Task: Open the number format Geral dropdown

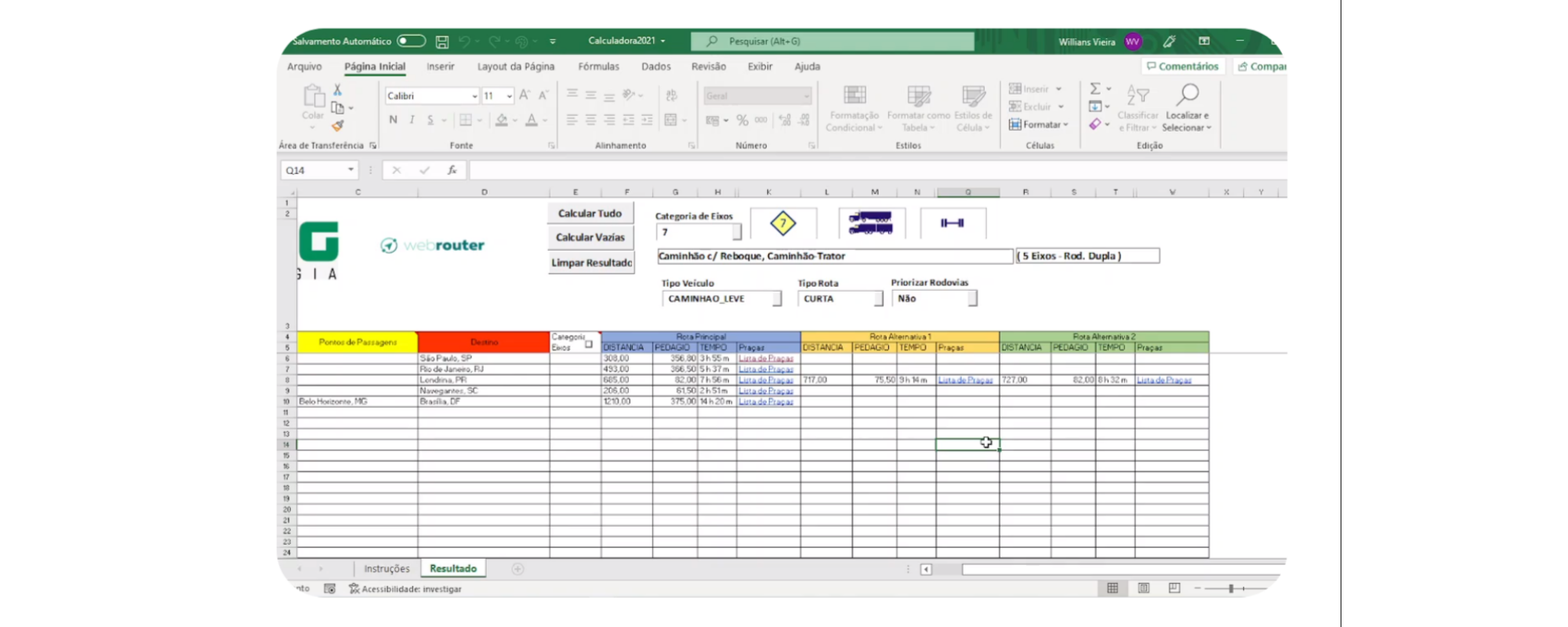Action: tap(806, 96)
